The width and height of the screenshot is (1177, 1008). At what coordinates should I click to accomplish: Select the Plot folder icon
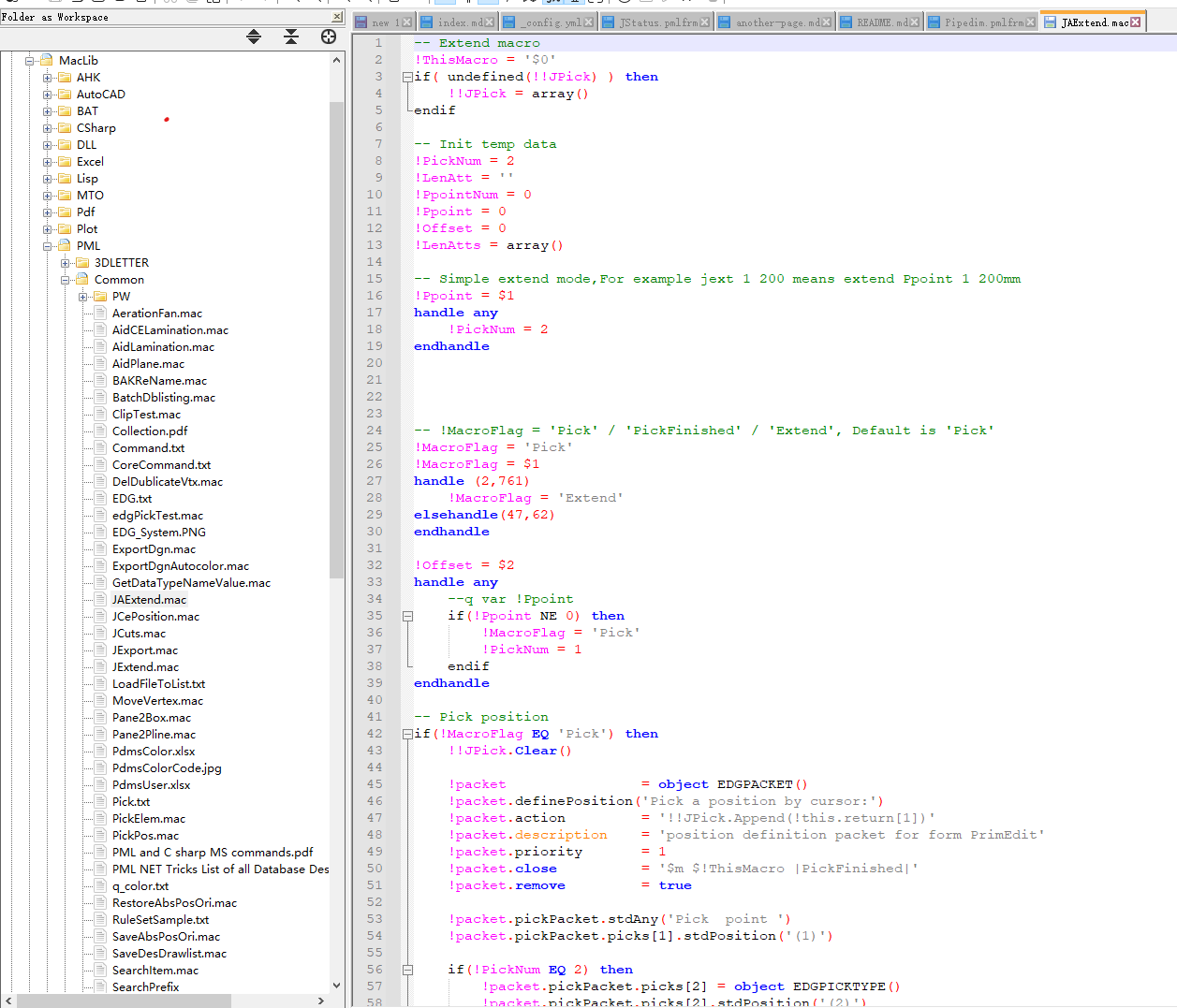click(x=65, y=229)
